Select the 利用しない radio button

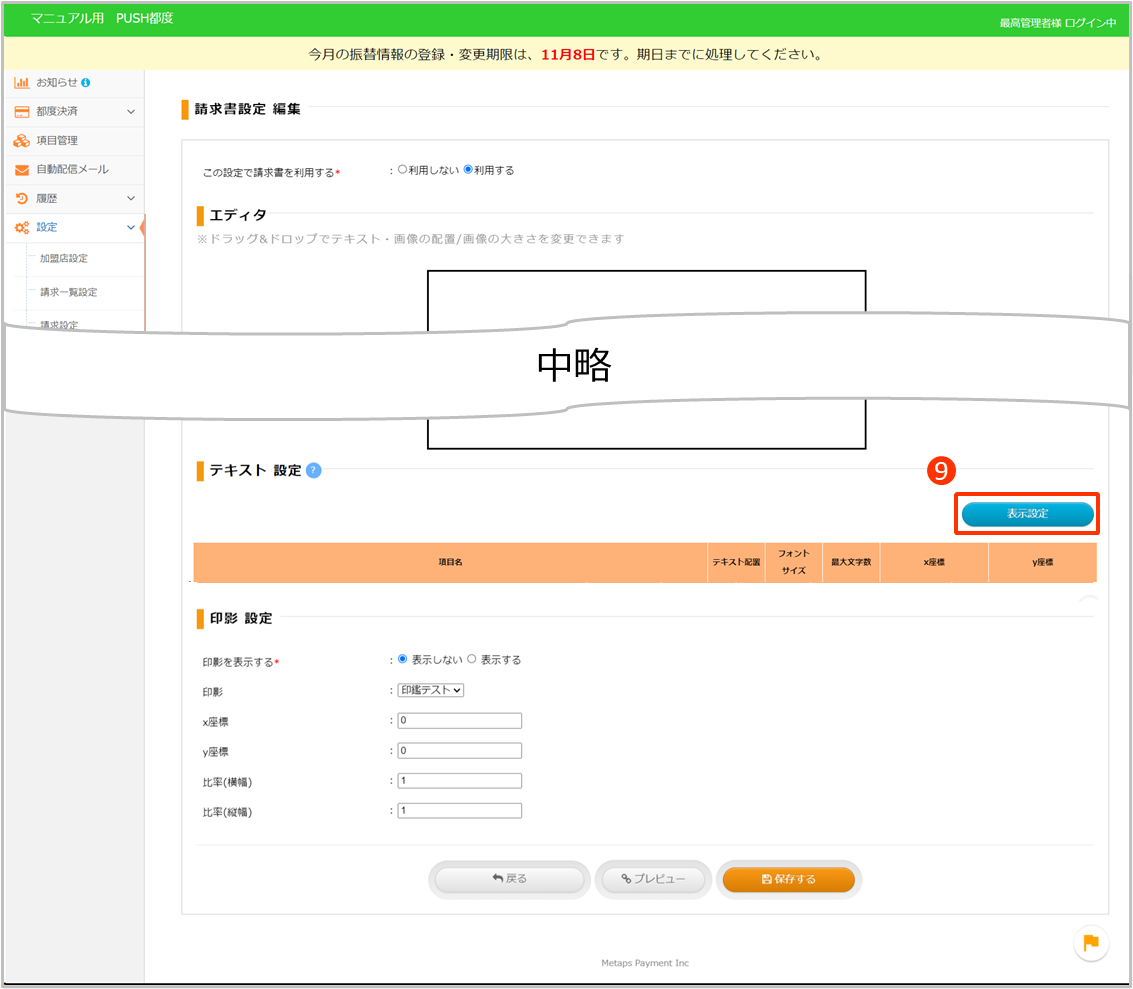(x=402, y=170)
